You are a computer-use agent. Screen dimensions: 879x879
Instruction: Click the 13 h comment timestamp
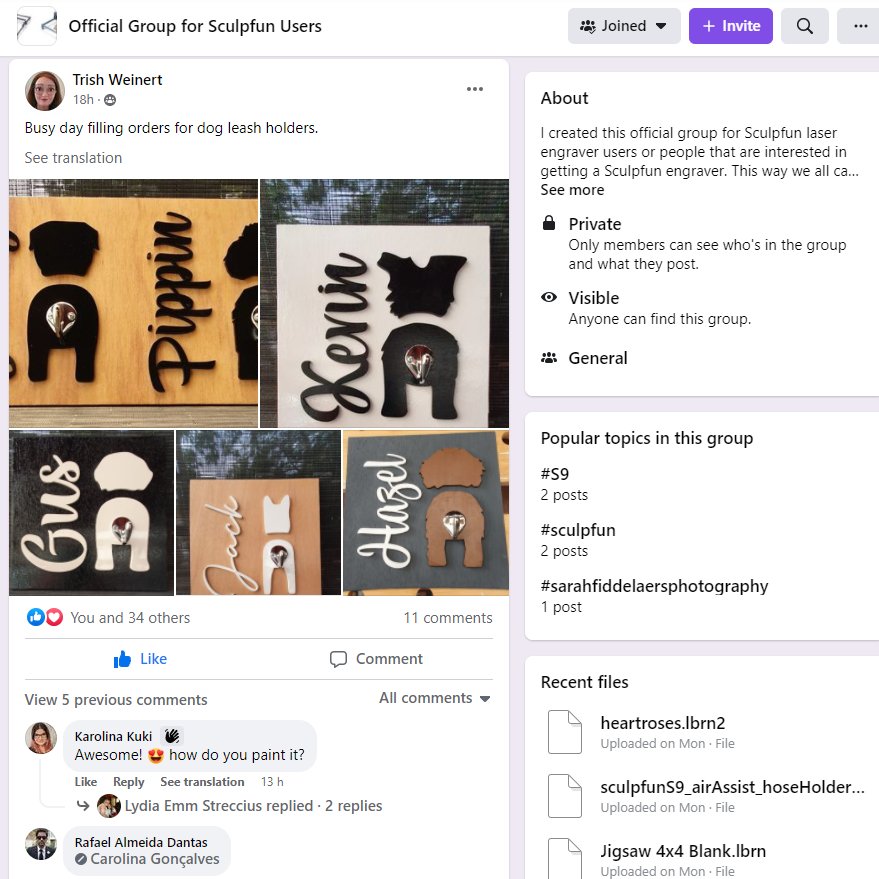click(272, 781)
